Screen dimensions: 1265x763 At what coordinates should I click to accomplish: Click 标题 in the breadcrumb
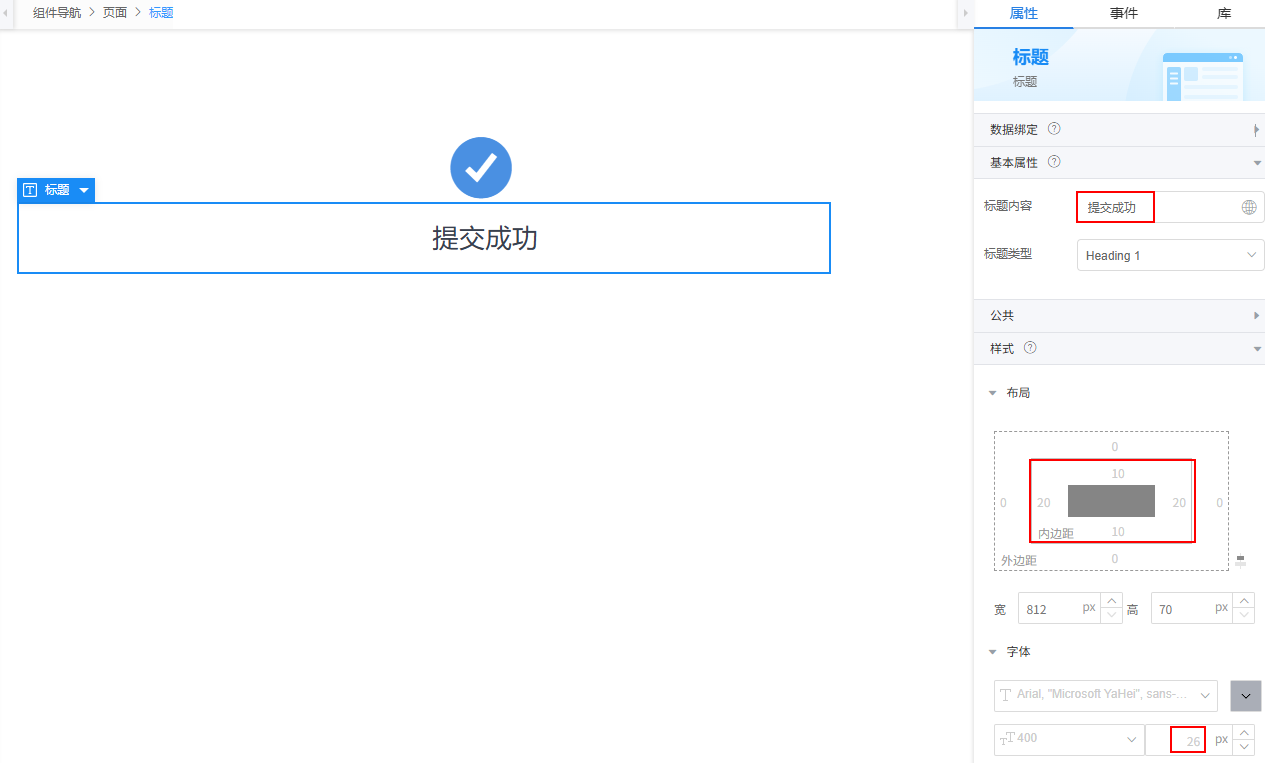[x=161, y=13]
